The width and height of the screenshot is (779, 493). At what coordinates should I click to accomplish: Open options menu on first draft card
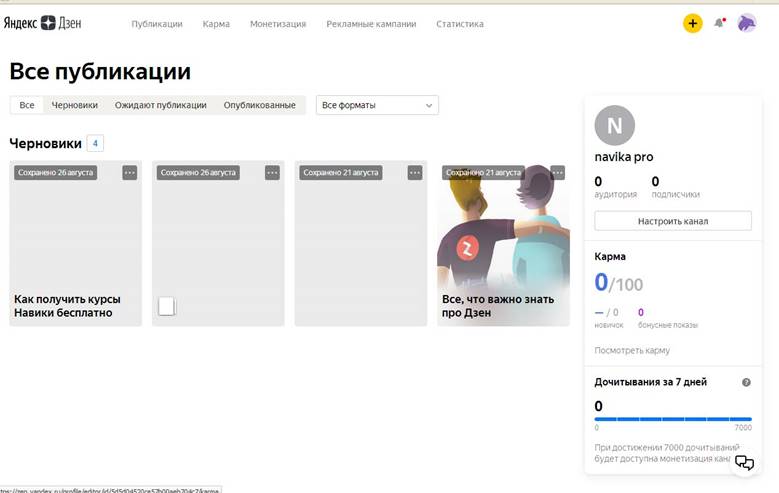coord(129,173)
